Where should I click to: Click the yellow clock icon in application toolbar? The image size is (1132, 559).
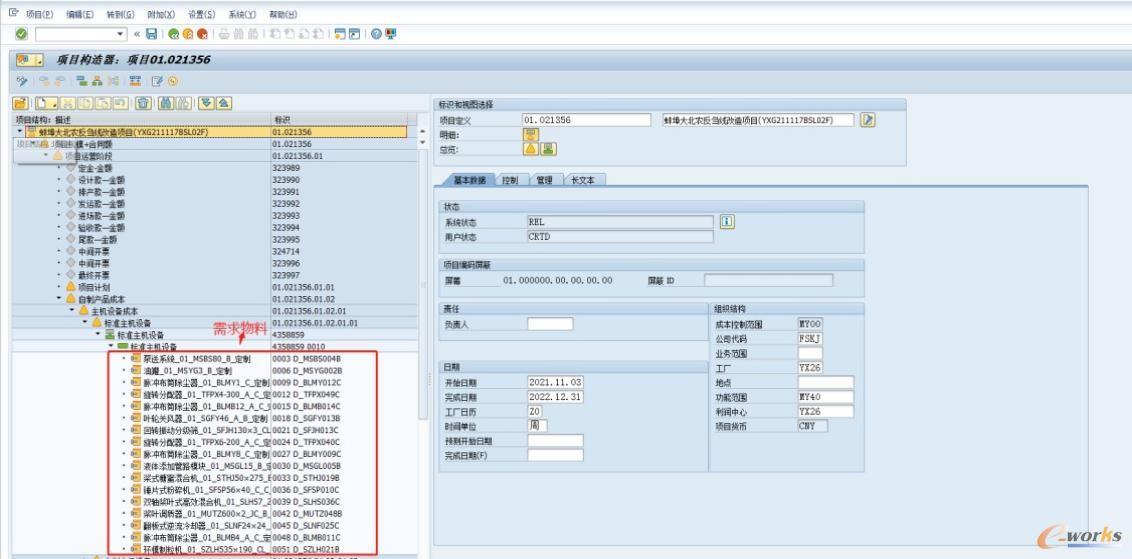click(173, 81)
